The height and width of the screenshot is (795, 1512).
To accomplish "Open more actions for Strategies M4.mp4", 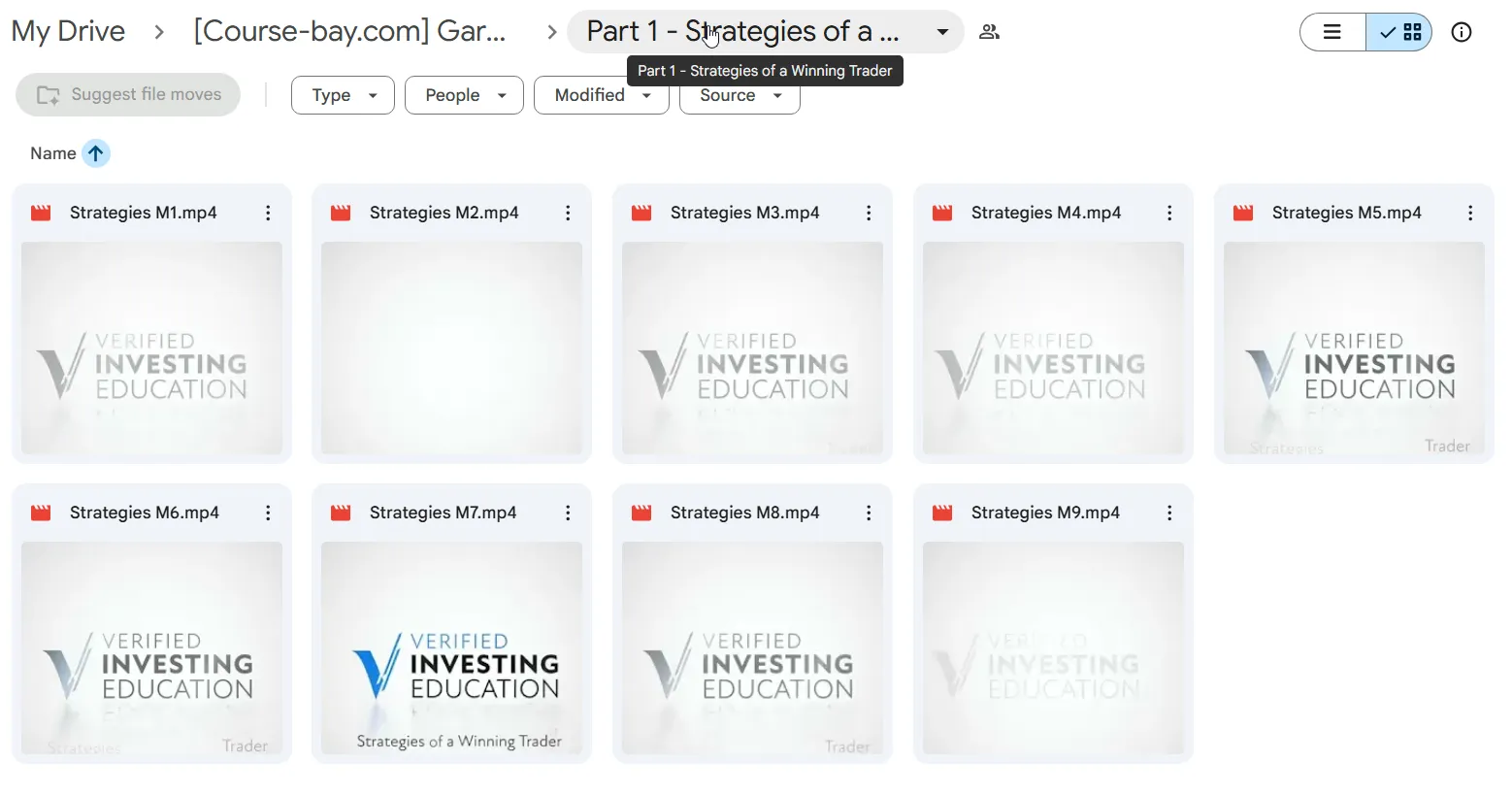I will click(x=1169, y=213).
